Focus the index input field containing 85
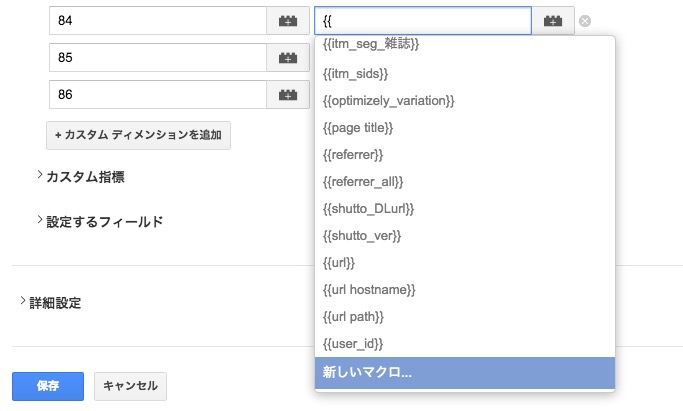Image resolution: width=683 pixels, height=411 pixels. click(x=157, y=58)
